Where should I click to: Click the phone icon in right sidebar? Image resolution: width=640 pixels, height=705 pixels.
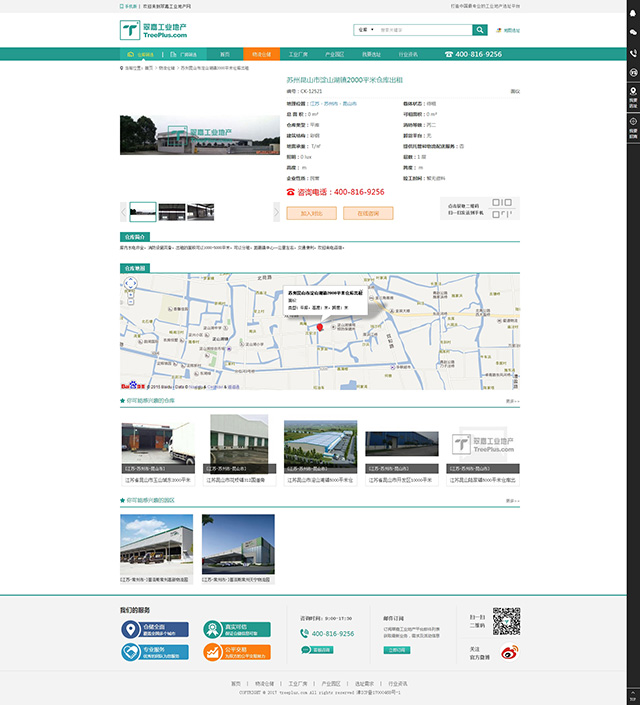click(633, 53)
